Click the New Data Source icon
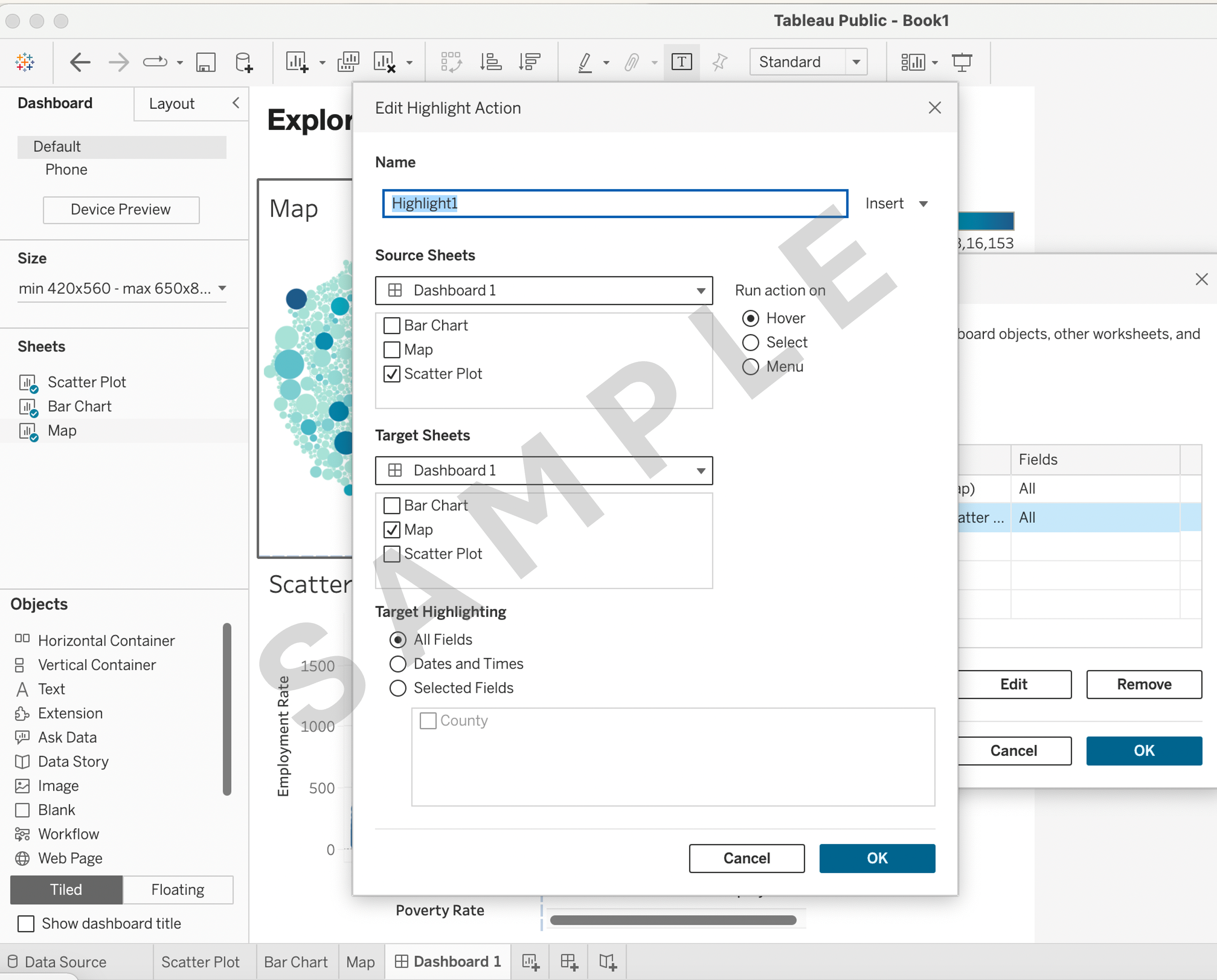1217x980 pixels. 244,61
